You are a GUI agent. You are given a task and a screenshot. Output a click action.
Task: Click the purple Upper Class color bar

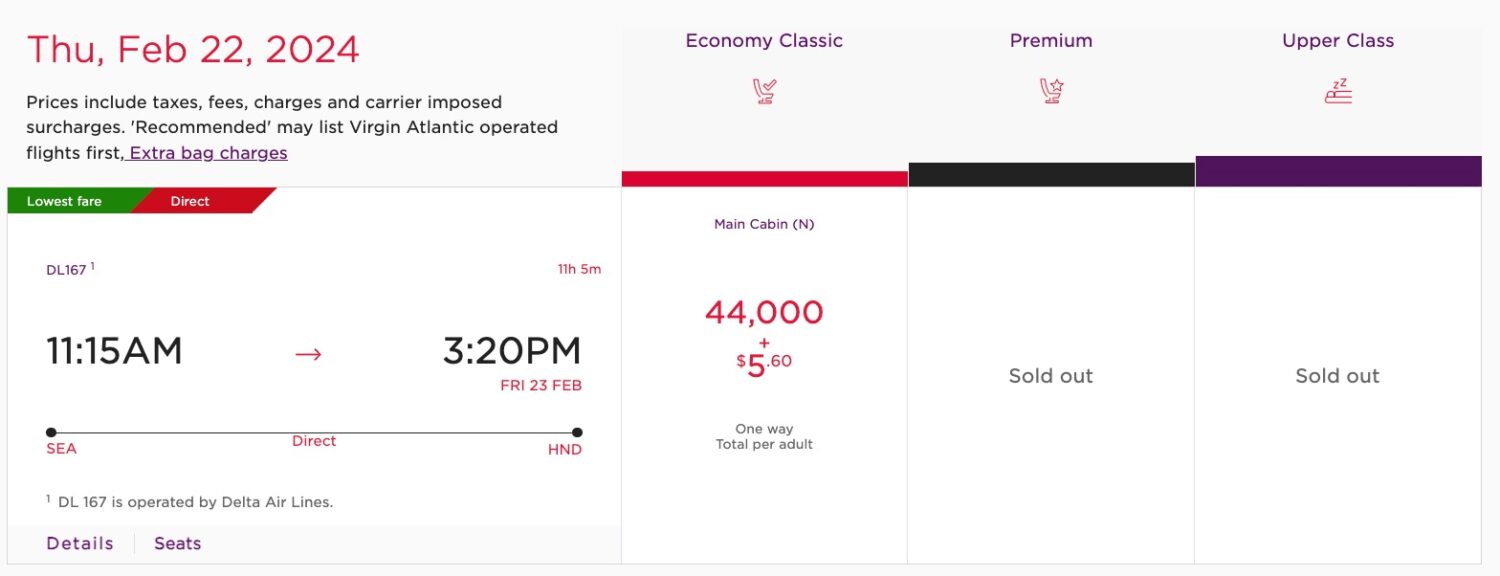pyautogui.click(x=1337, y=170)
